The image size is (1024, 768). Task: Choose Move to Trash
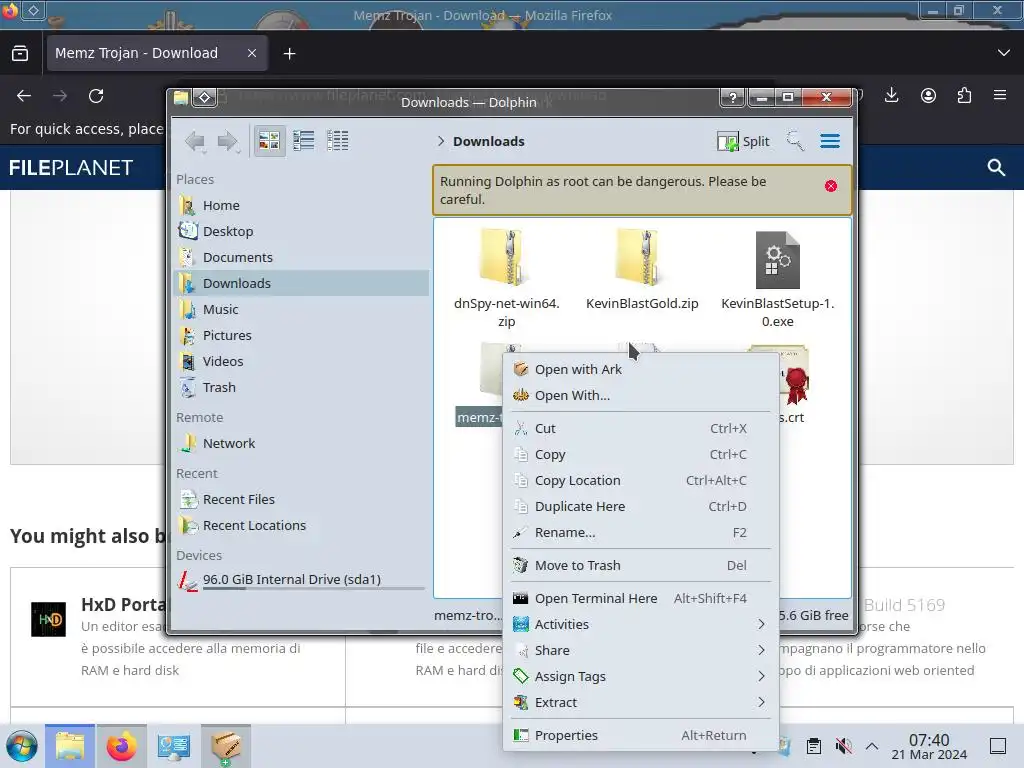click(x=640, y=566)
